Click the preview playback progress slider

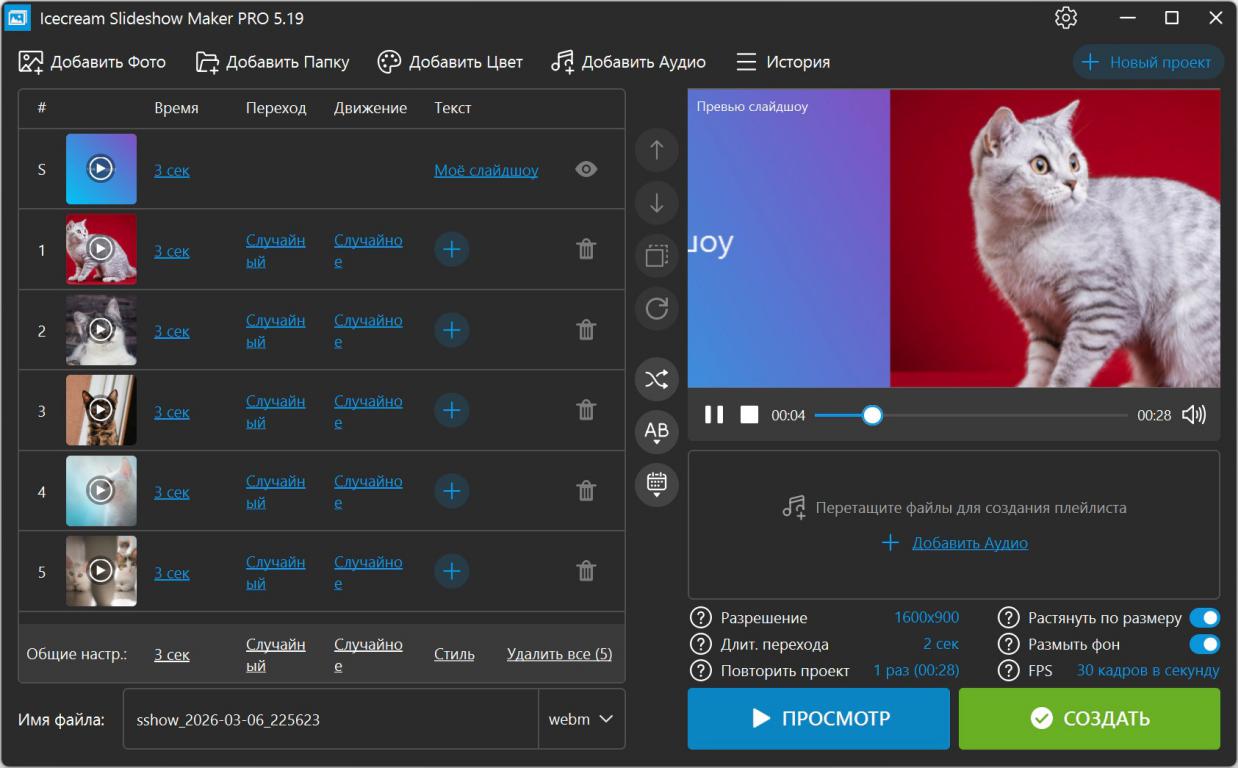click(970, 415)
